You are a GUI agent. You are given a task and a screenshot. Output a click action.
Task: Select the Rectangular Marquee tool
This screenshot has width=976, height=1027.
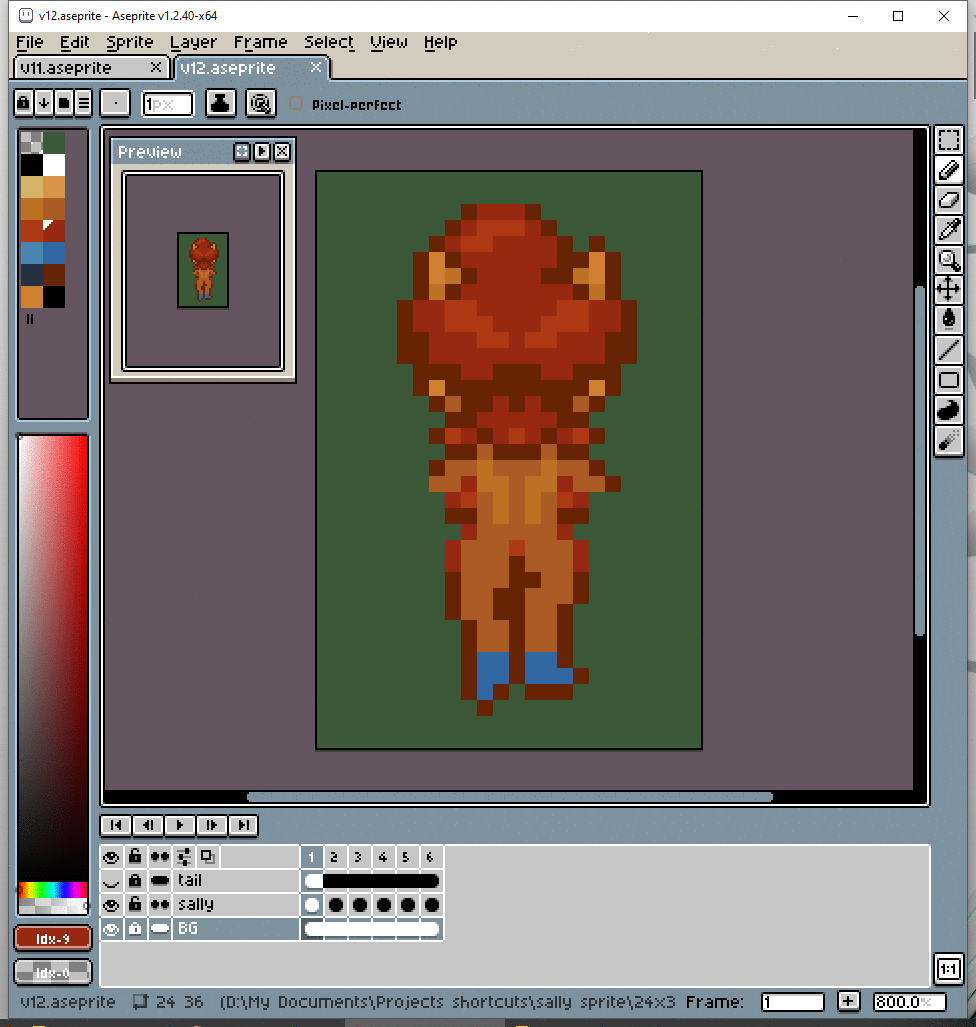948,140
